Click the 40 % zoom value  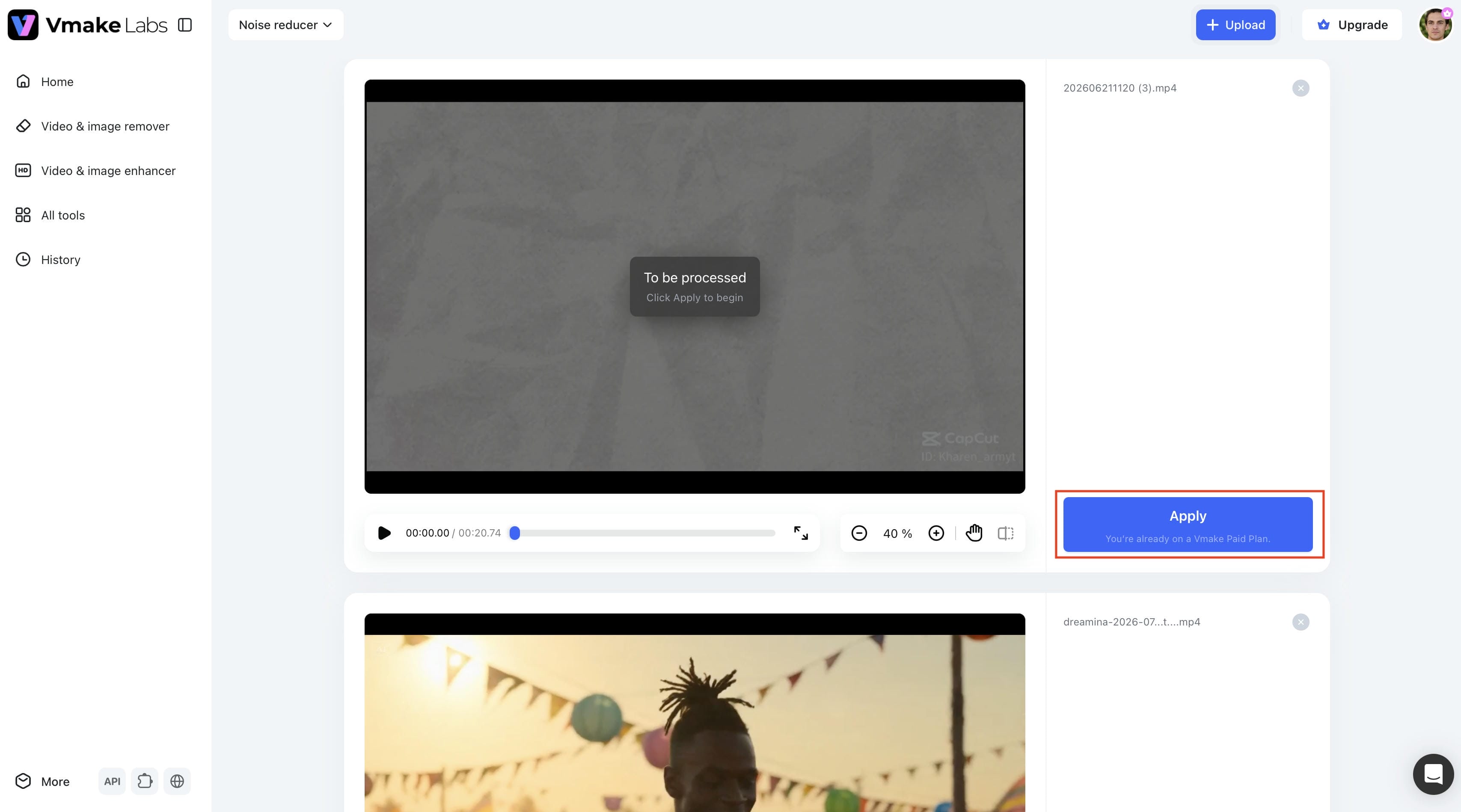(x=897, y=533)
